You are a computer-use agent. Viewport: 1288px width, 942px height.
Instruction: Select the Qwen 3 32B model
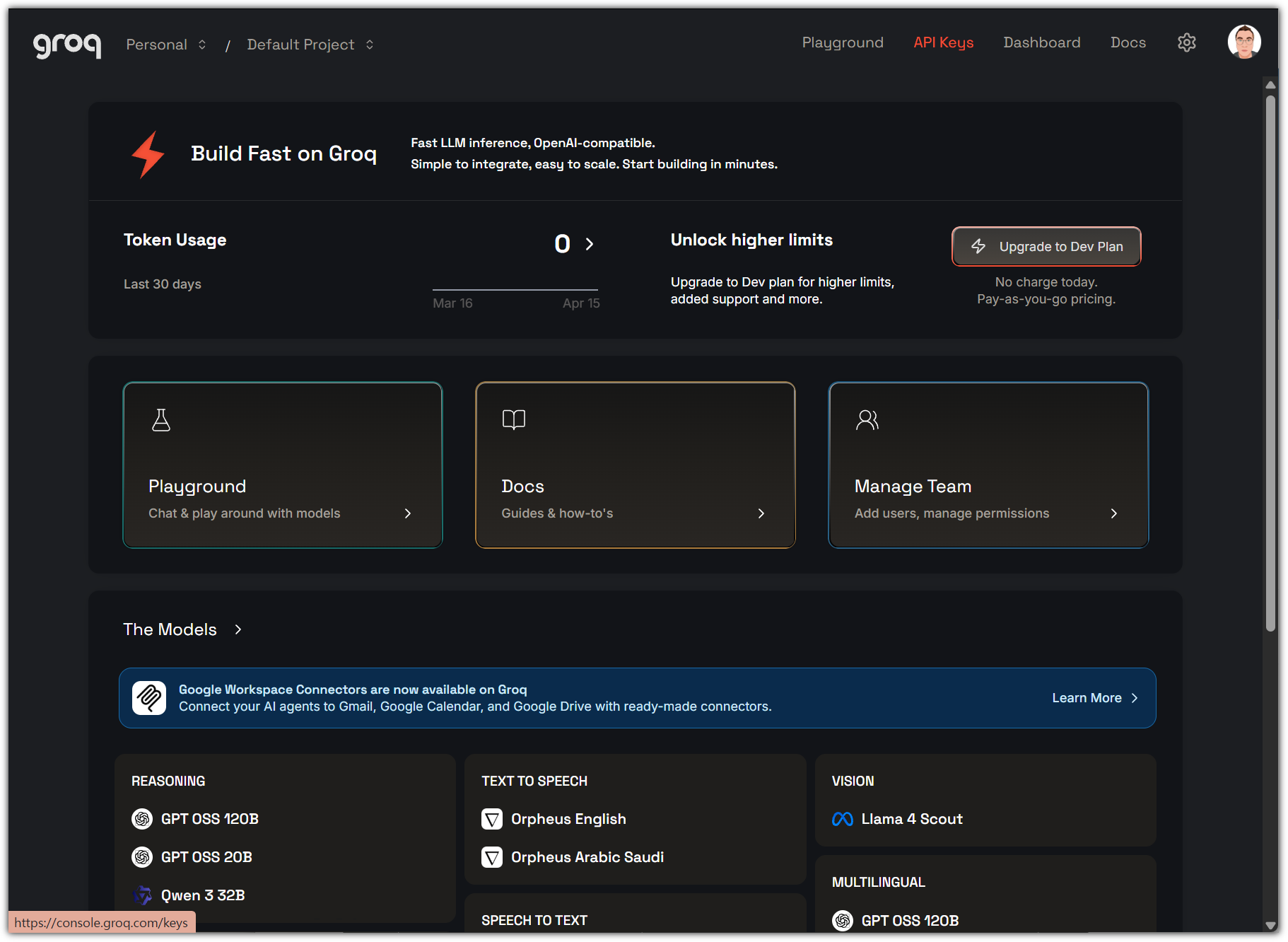click(203, 895)
